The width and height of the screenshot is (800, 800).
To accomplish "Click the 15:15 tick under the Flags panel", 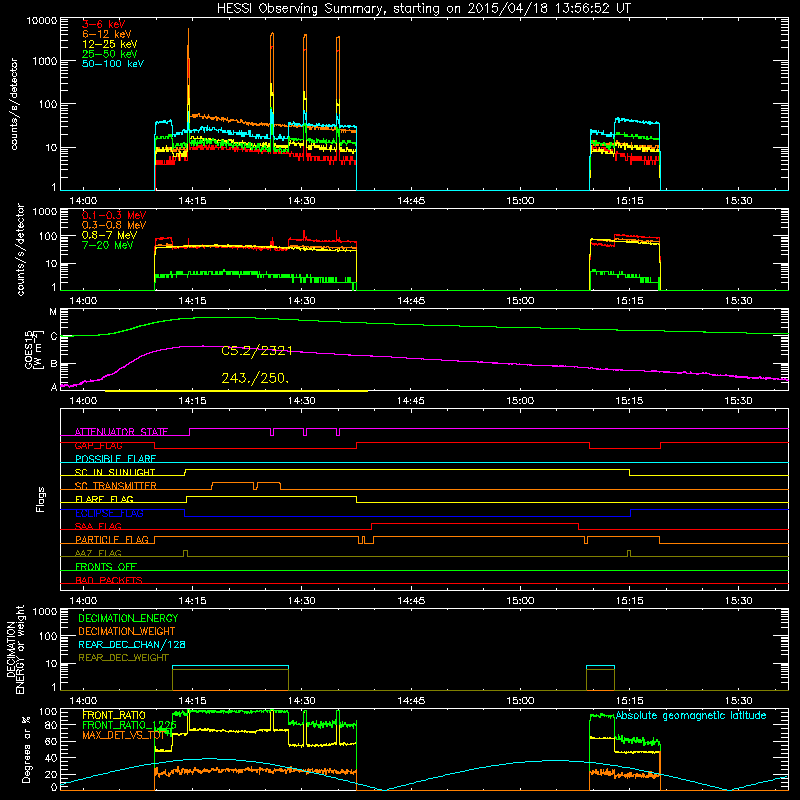I will (x=630, y=601).
